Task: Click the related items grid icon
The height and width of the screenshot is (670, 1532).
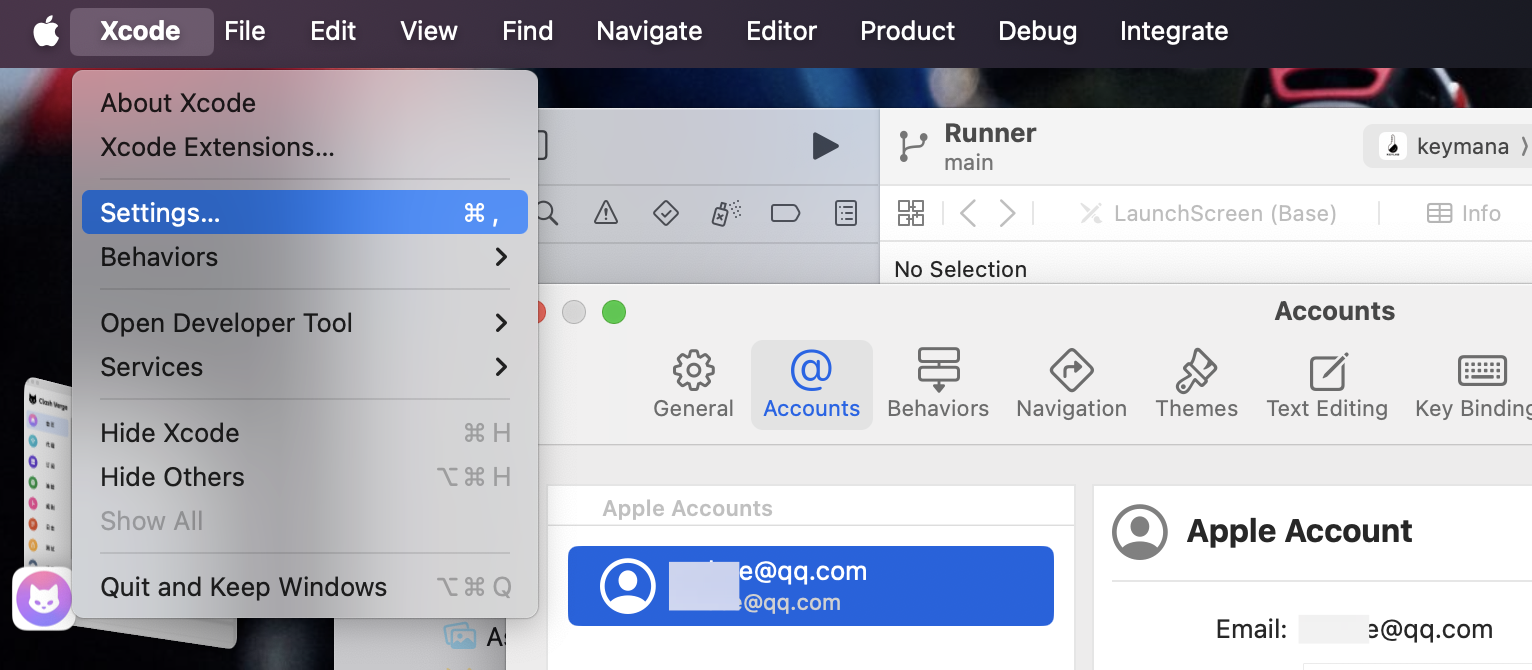Action: (911, 213)
